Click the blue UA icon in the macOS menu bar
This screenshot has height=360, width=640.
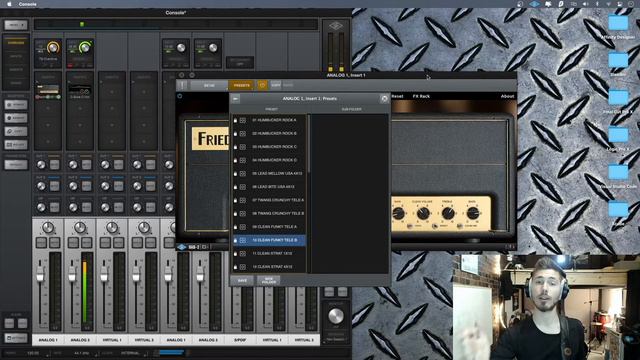pyautogui.click(x=534, y=4)
